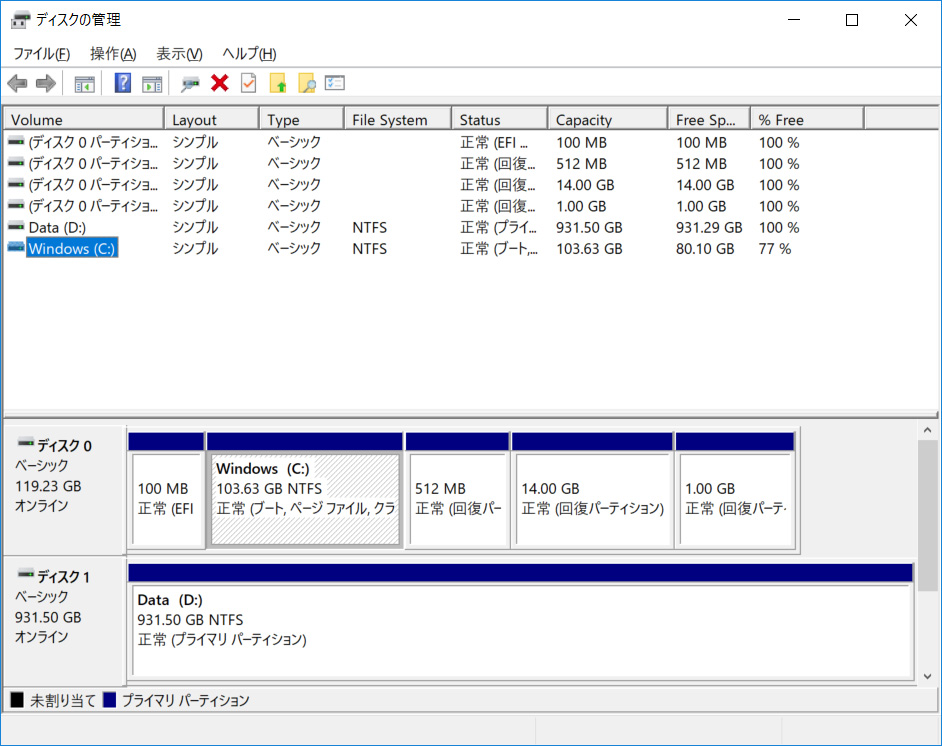The image size is (942, 746).
Task: Click the Capacity column header
Action: tap(606, 118)
